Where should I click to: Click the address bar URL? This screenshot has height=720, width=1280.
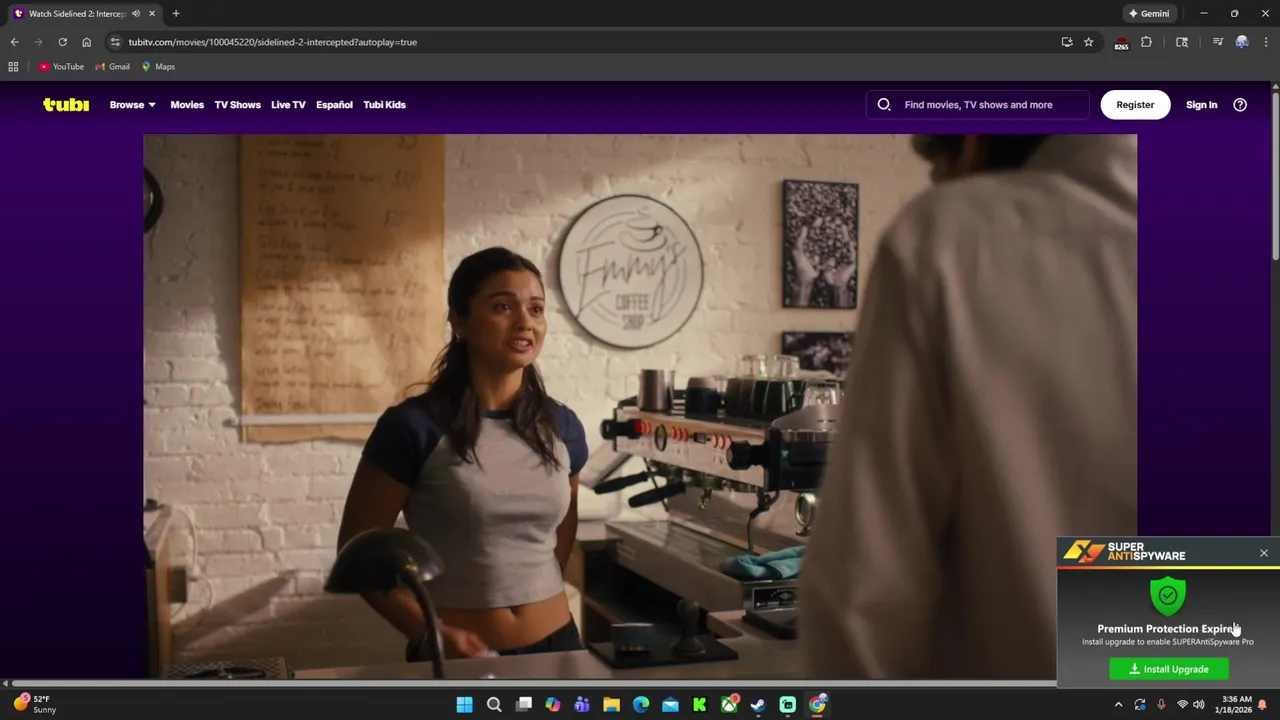272,42
